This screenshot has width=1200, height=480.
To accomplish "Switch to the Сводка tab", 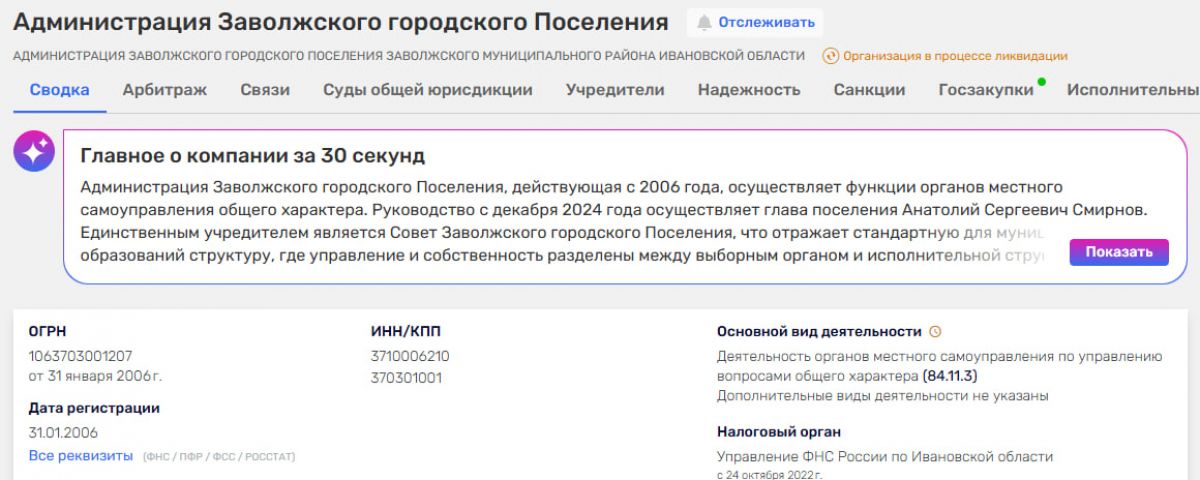I will coord(59,90).
